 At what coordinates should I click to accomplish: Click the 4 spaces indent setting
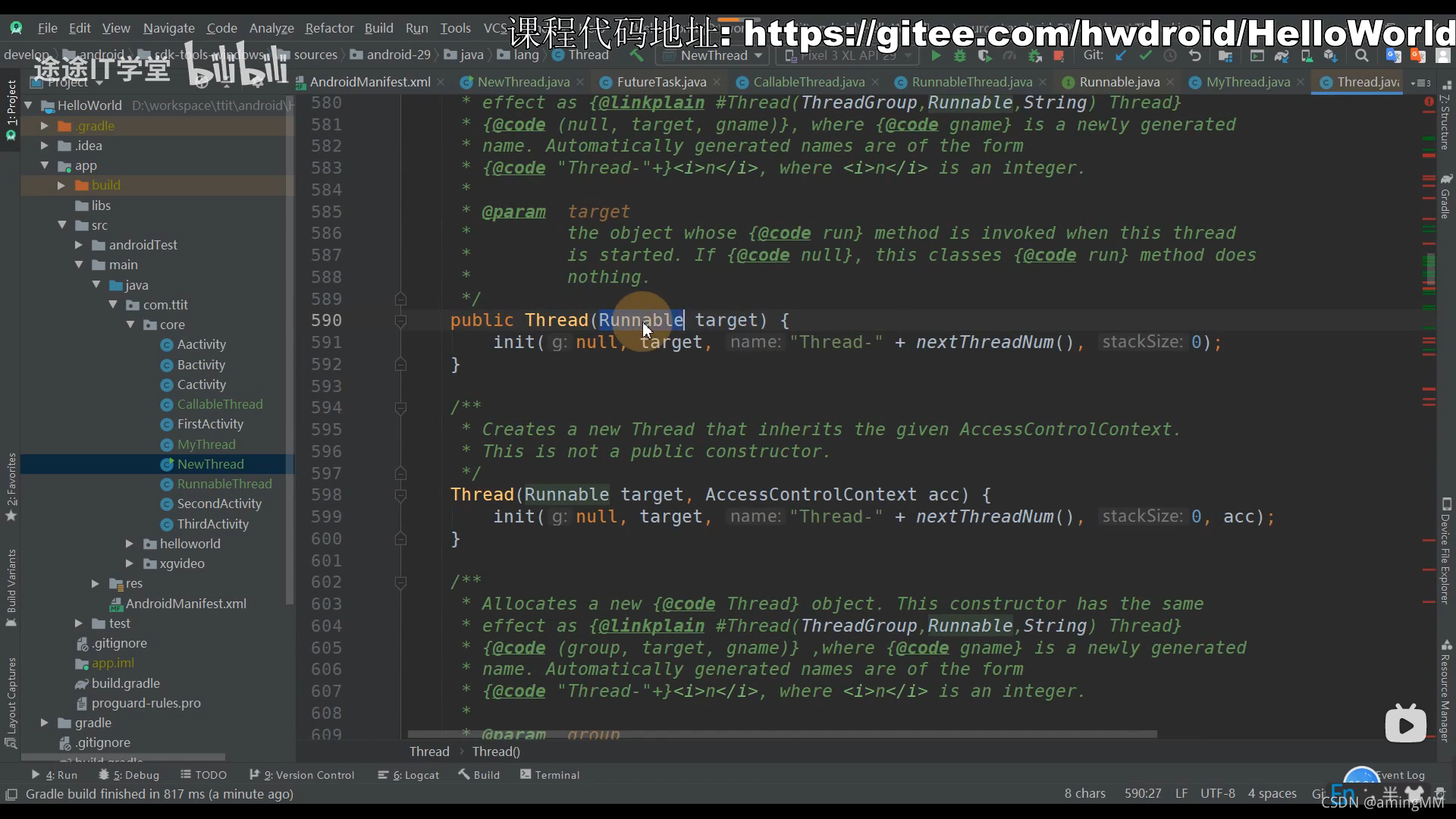[1272, 793]
